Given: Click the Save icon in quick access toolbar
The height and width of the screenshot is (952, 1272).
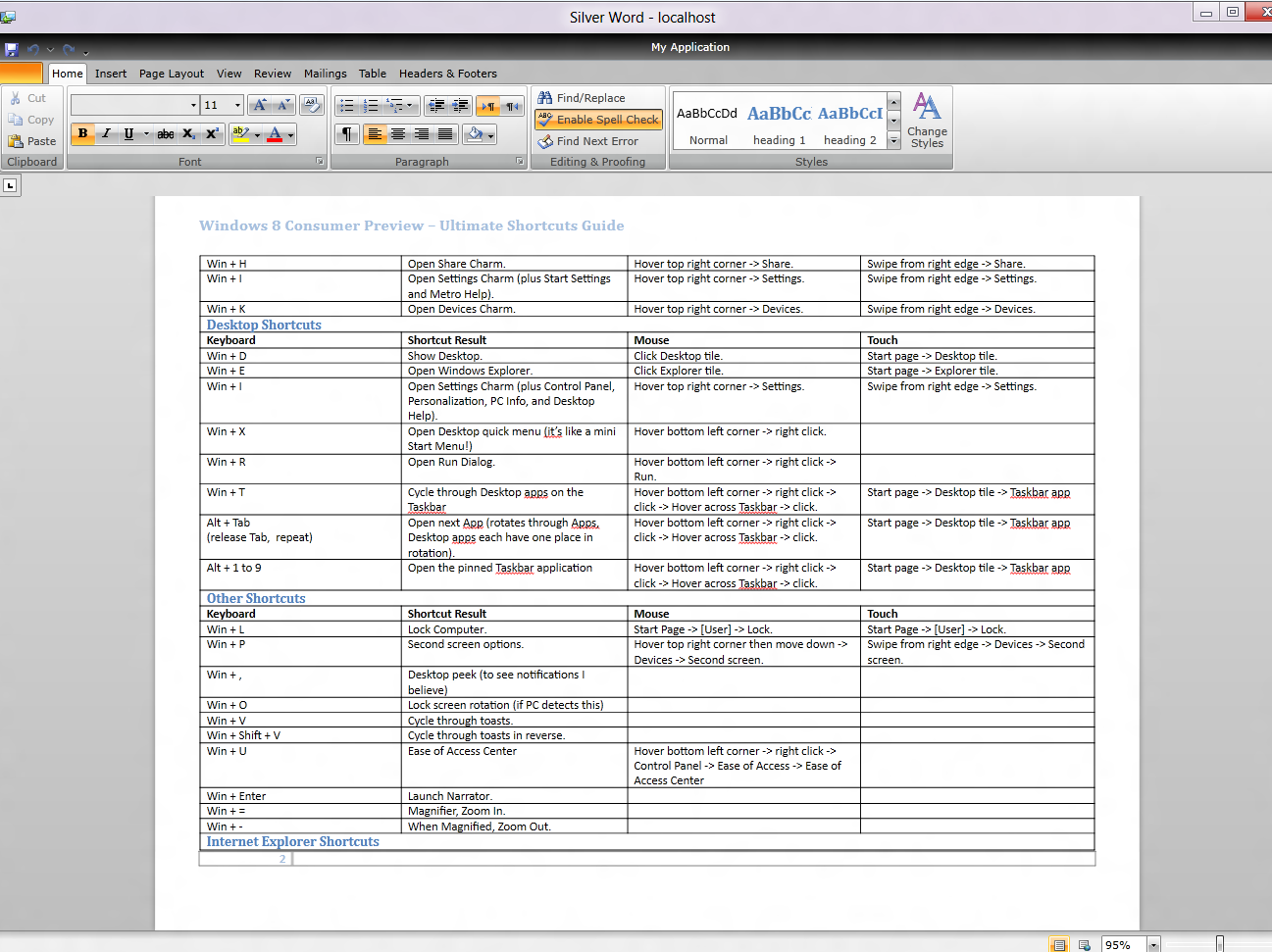Looking at the screenshot, I should tap(11, 49).
